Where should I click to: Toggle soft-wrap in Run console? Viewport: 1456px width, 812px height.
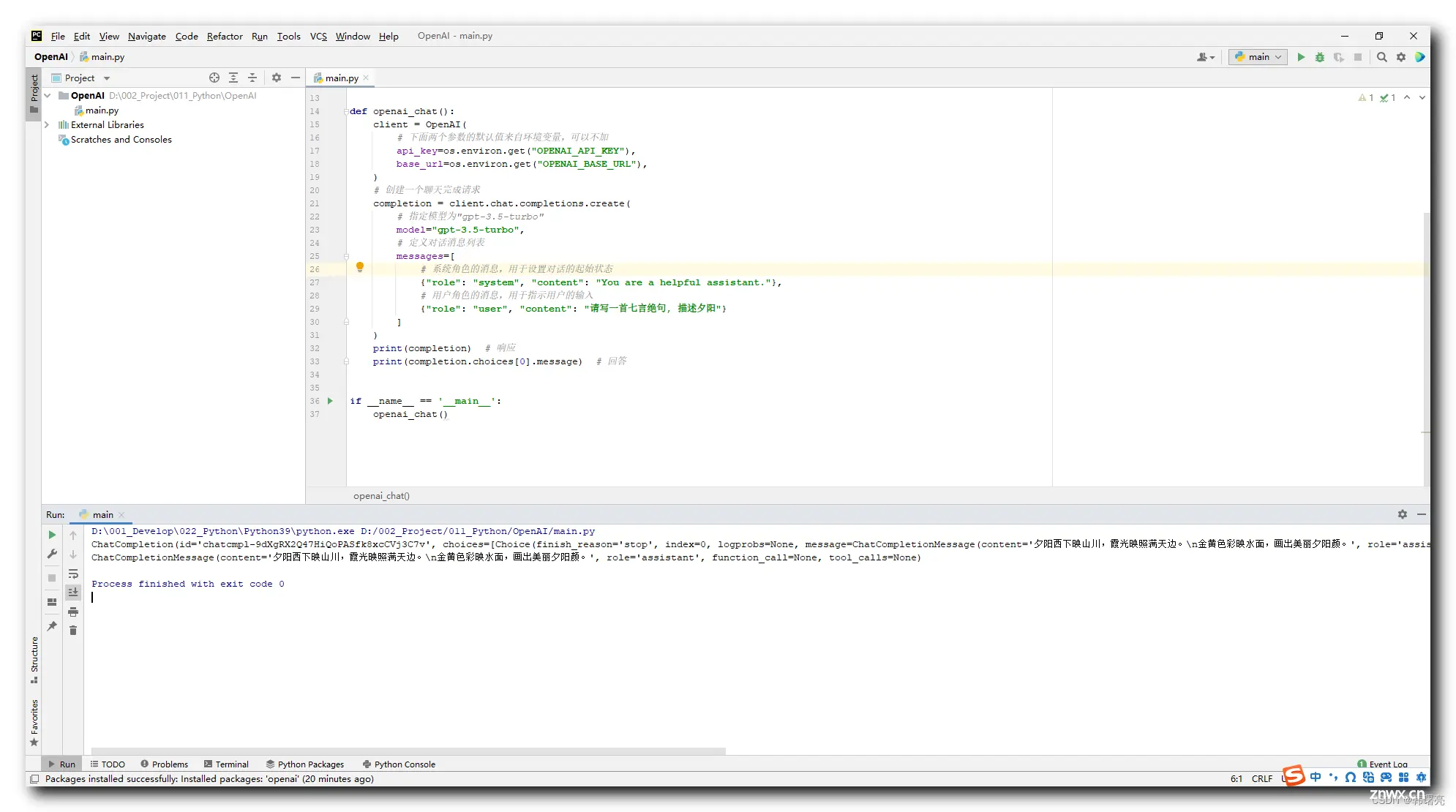pyautogui.click(x=73, y=574)
